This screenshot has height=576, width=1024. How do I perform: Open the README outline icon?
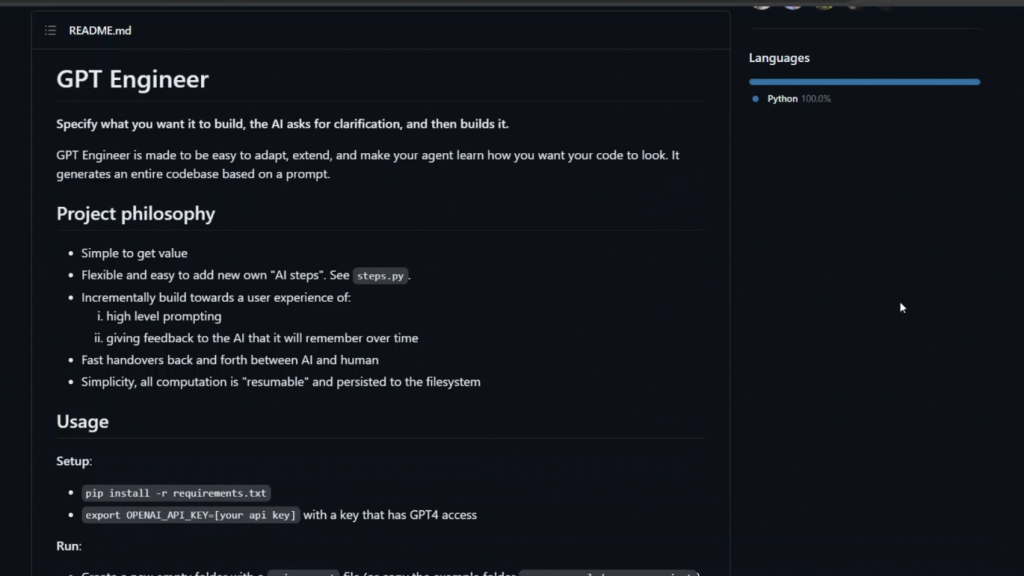point(50,31)
